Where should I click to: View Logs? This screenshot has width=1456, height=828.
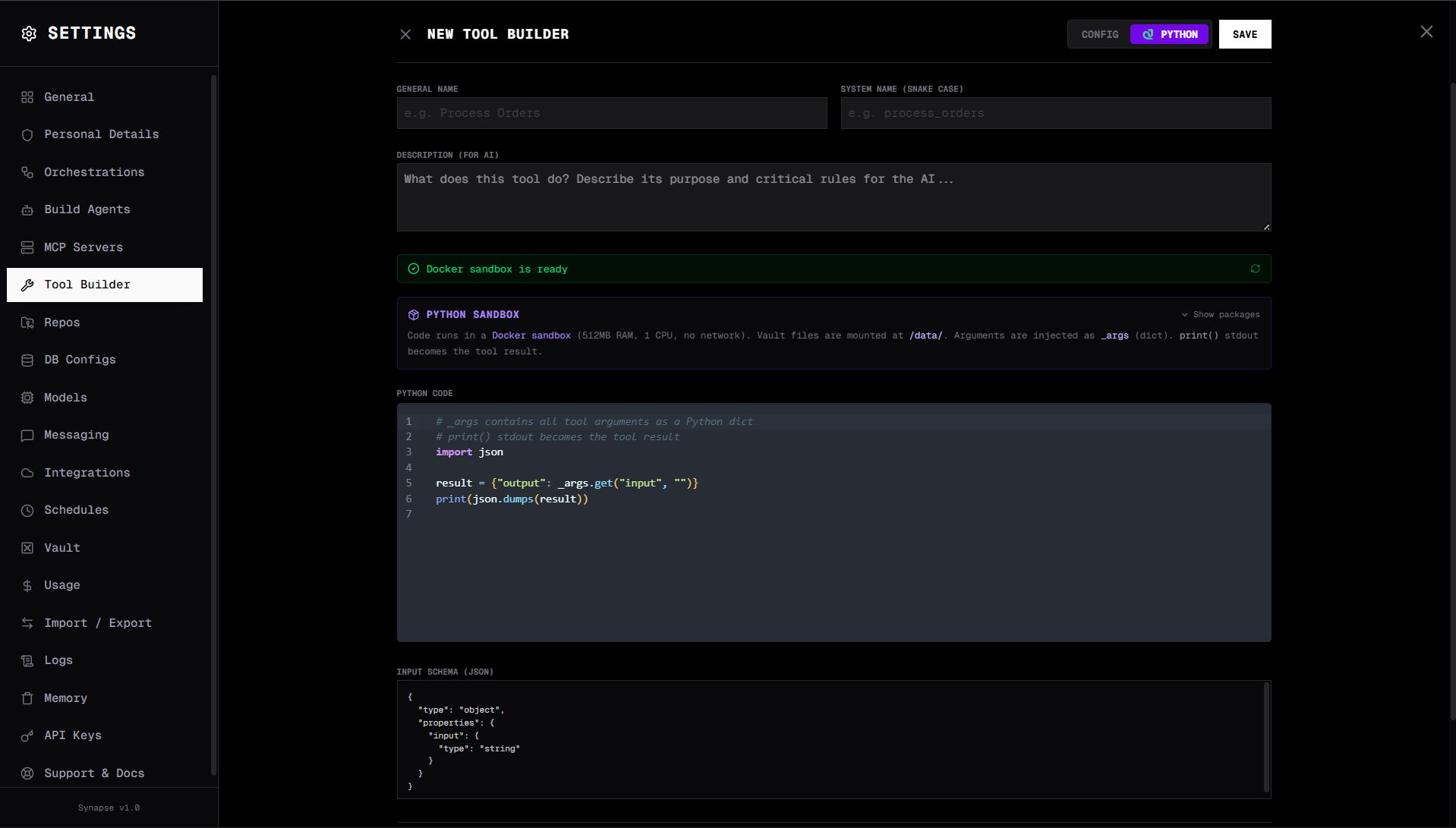tap(105, 660)
